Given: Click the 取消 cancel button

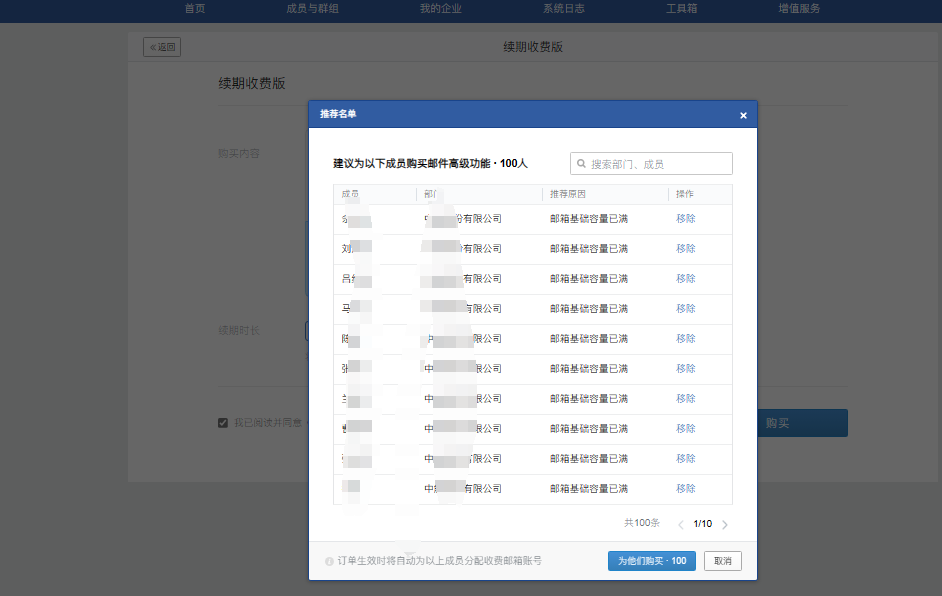Looking at the screenshot, I should point(722,560).
